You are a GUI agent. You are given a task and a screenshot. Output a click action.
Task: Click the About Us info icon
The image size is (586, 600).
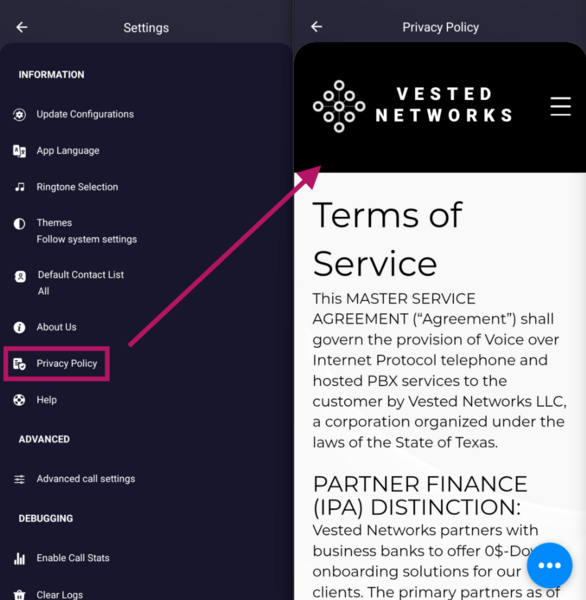point(20,327)
